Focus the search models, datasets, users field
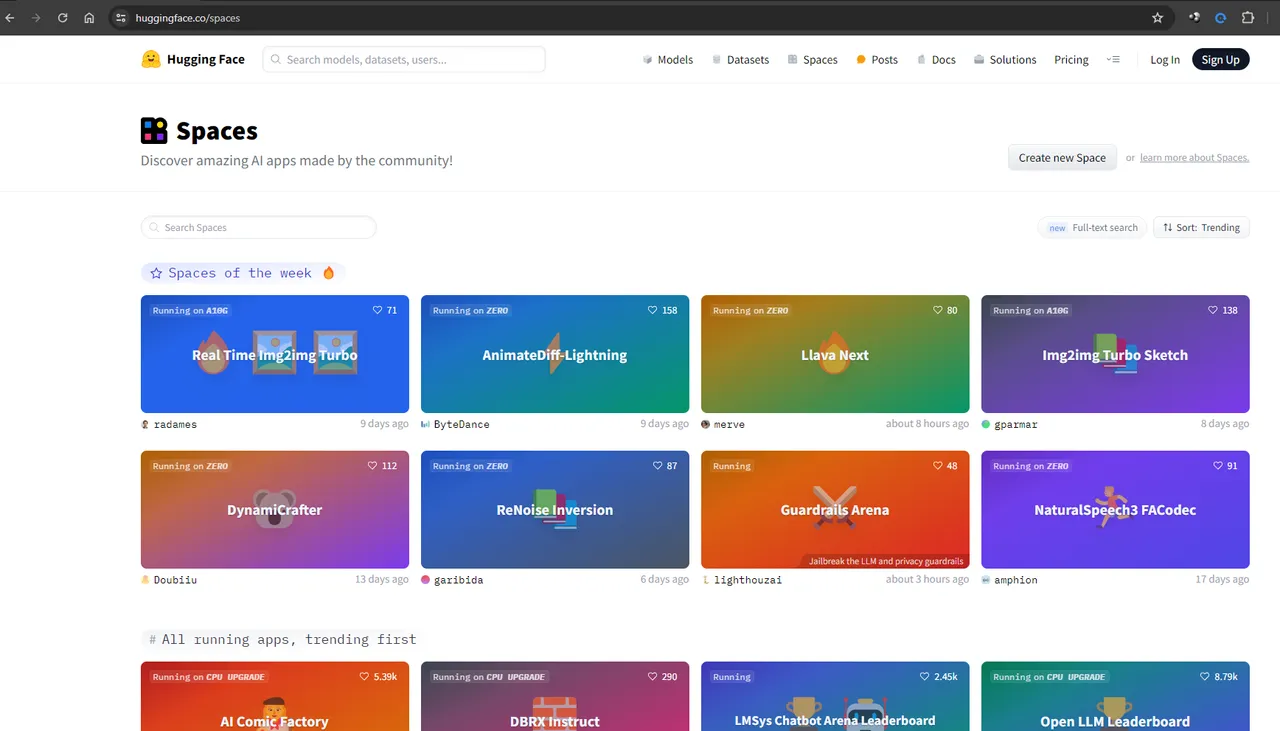The height and width of the screenshot is (731, 1280). (x=404, y=60)
